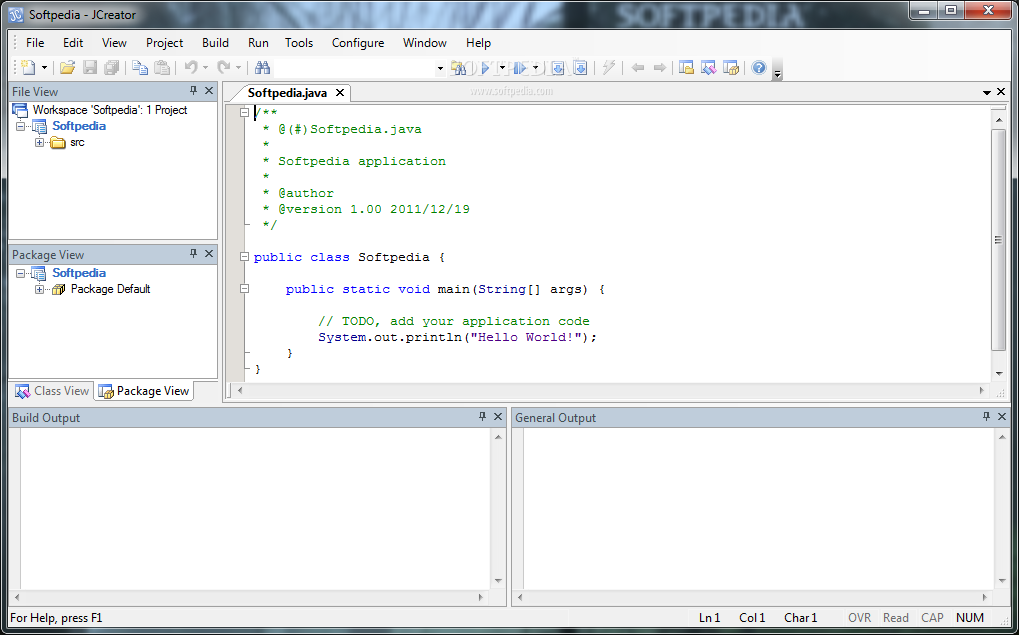
Task: Open the editor tab list dropdown arrow
Action: (987, 93)
